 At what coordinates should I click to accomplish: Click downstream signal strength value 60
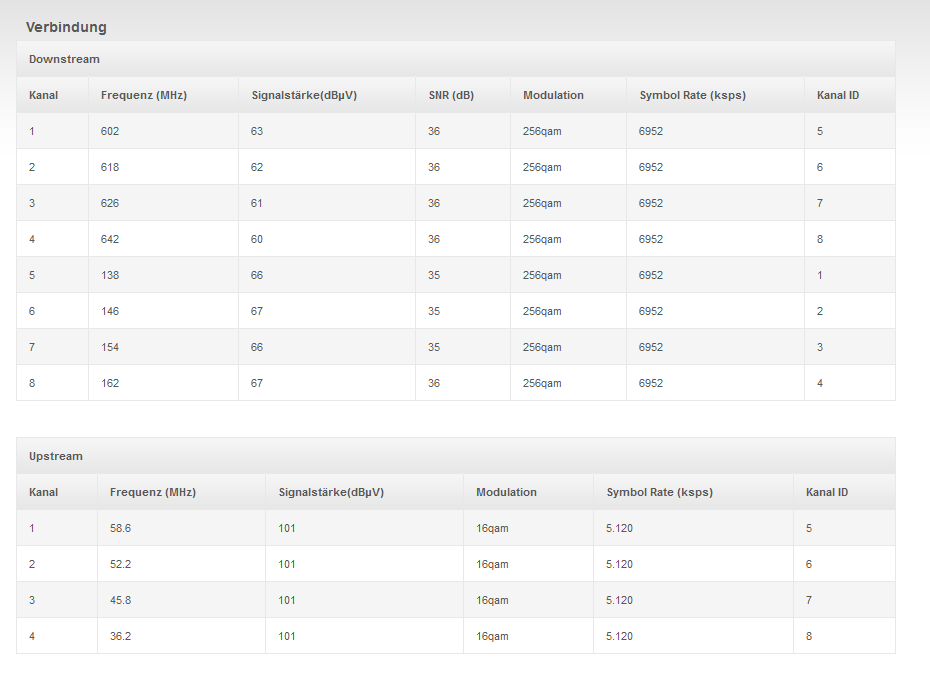(257, 239)
